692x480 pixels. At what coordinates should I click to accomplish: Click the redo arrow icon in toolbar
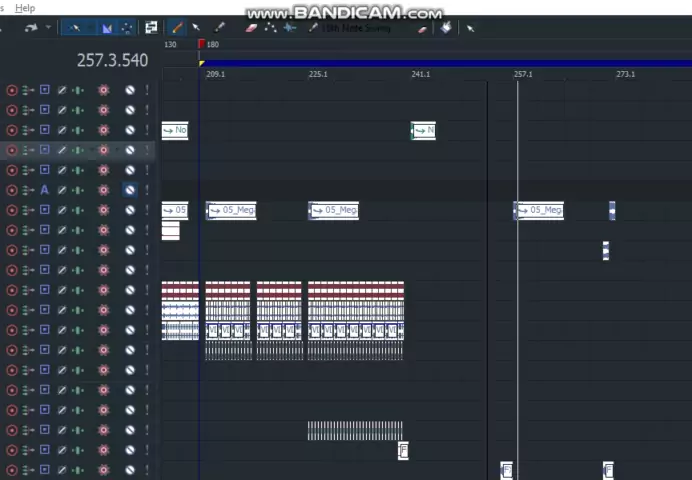[x=31, y=28]
